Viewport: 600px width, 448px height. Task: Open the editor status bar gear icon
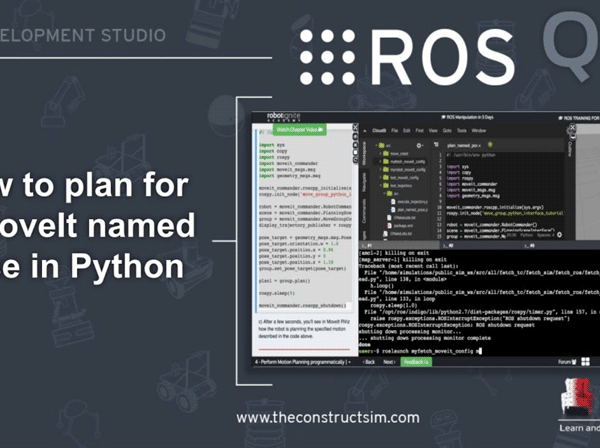(559, 235)
